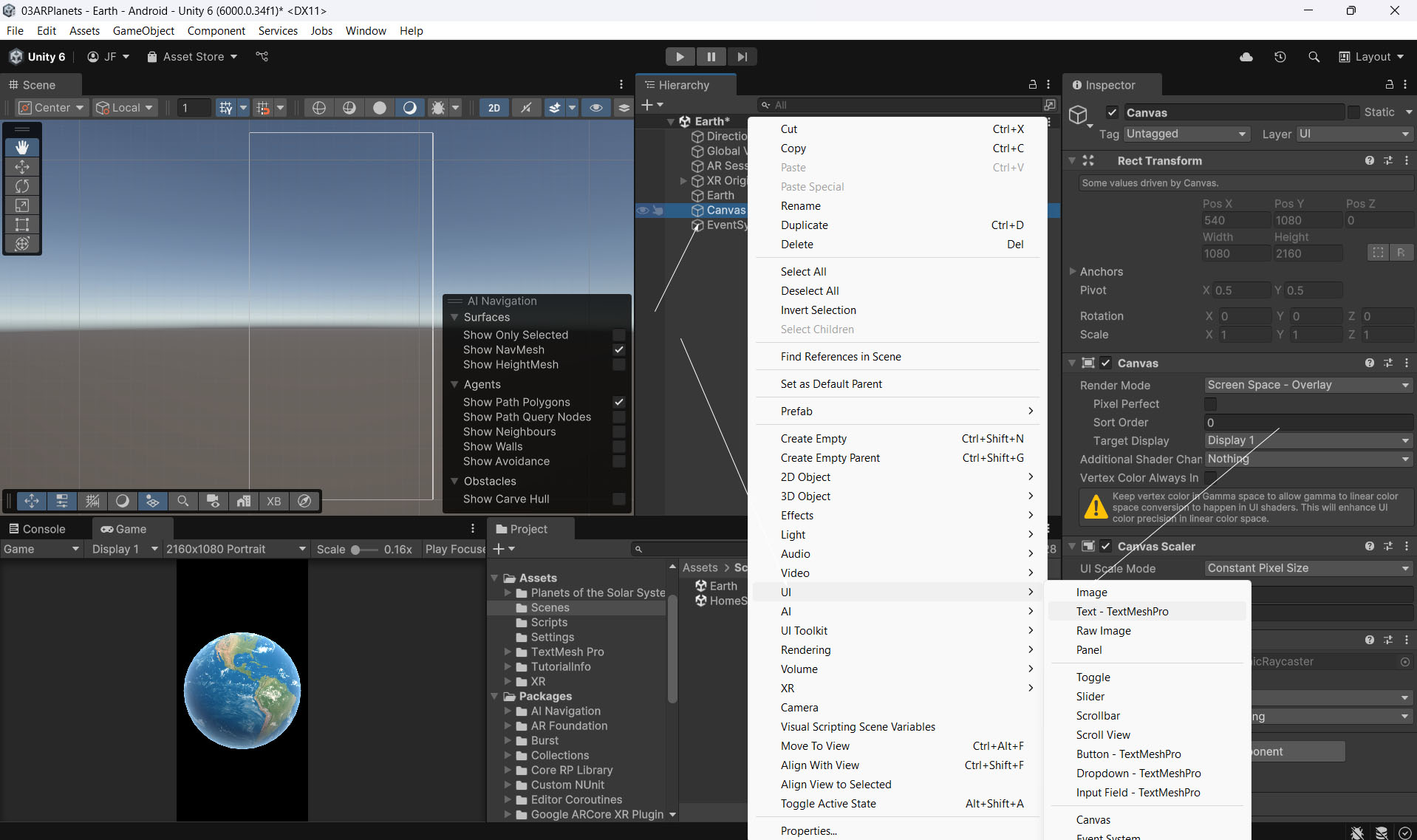Screen dimensions: 1417x840
Task: Select the Rotate tool in Scene toolbar
Action: pos(22,186)
